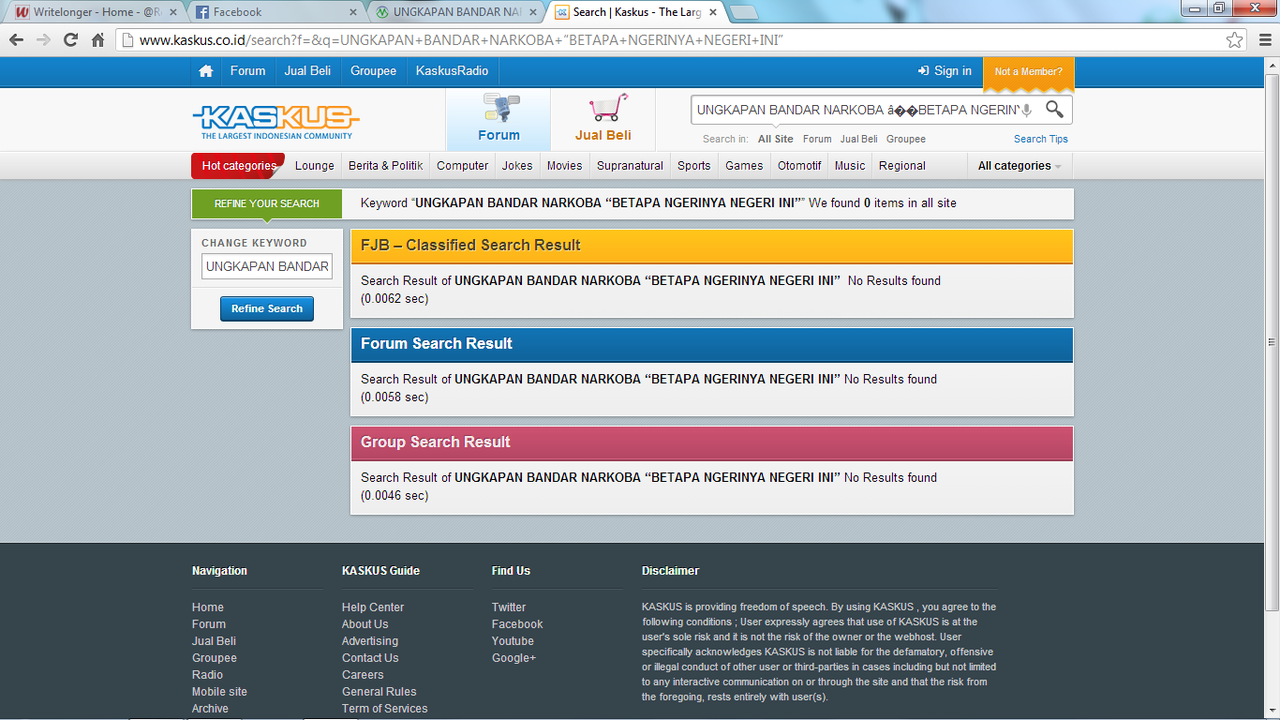Open Search Tips link
Image resolution: width=1280 pixels, height=720 pixels.
pos(1041,139)
